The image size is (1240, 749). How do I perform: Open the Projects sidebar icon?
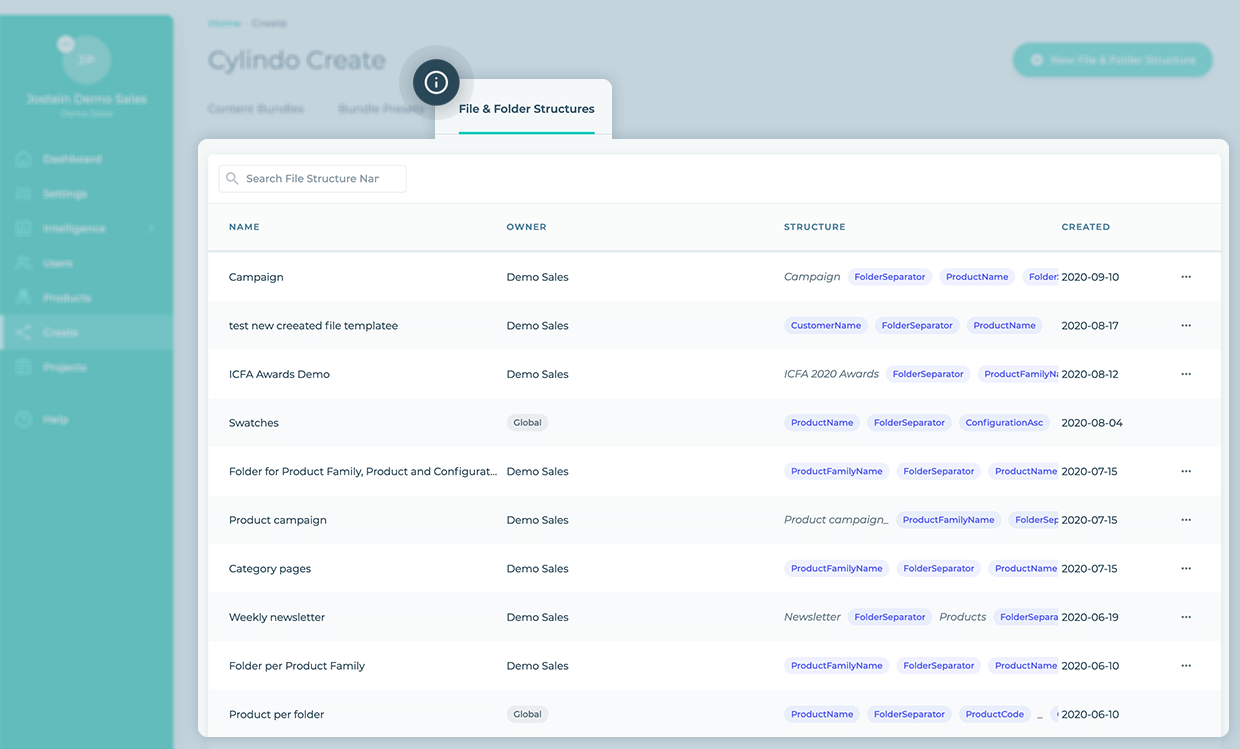pyautogui.click(x=22, y=367)
